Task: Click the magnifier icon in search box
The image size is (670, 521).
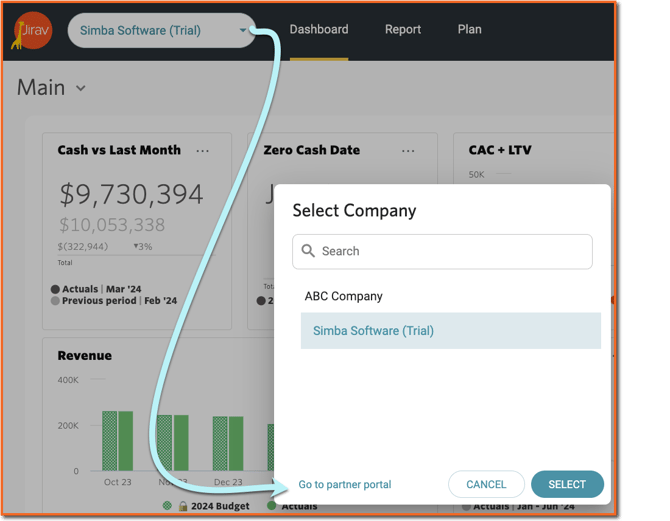Action: tap(308, 251)
